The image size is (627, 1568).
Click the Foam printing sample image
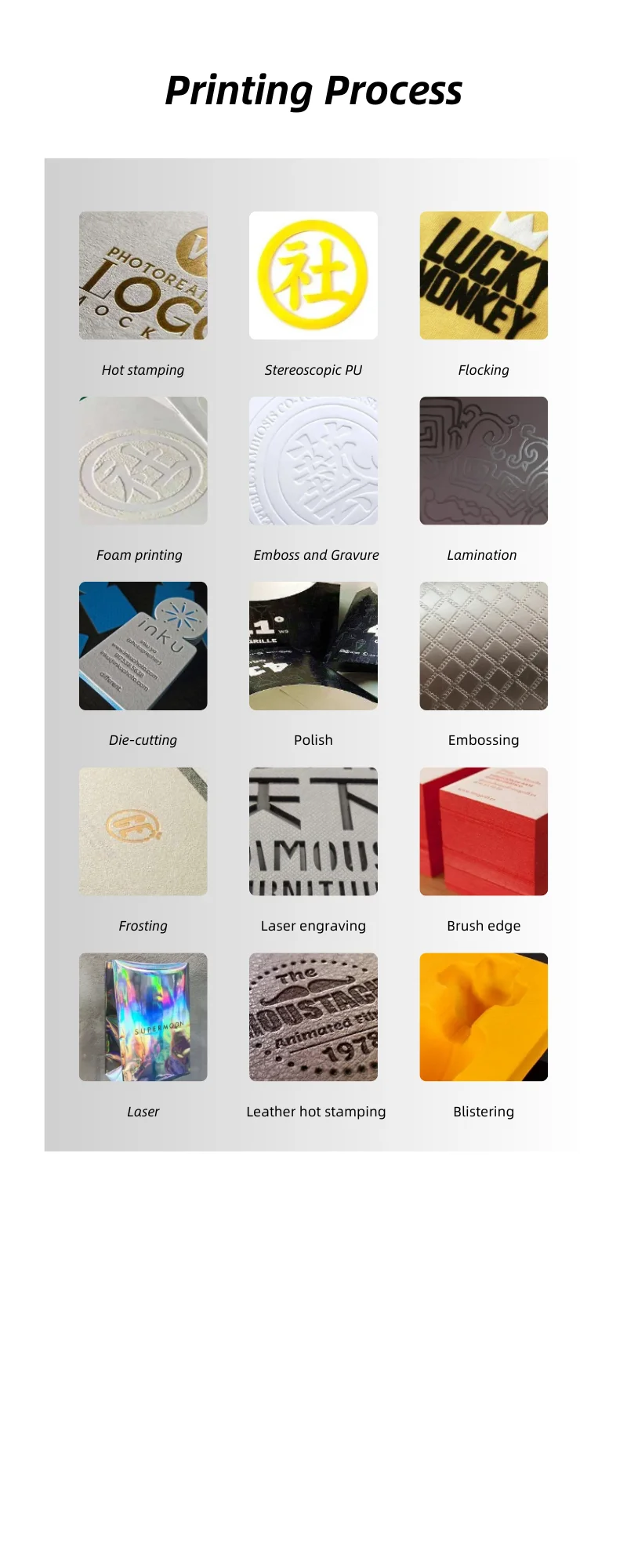point(143,461)
